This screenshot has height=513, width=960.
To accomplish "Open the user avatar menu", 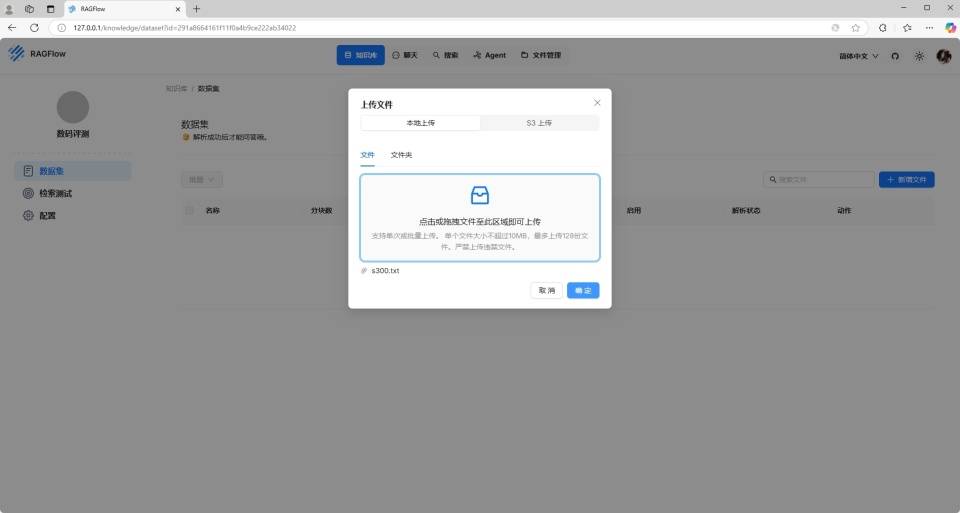I will click(x=943, y=56).
